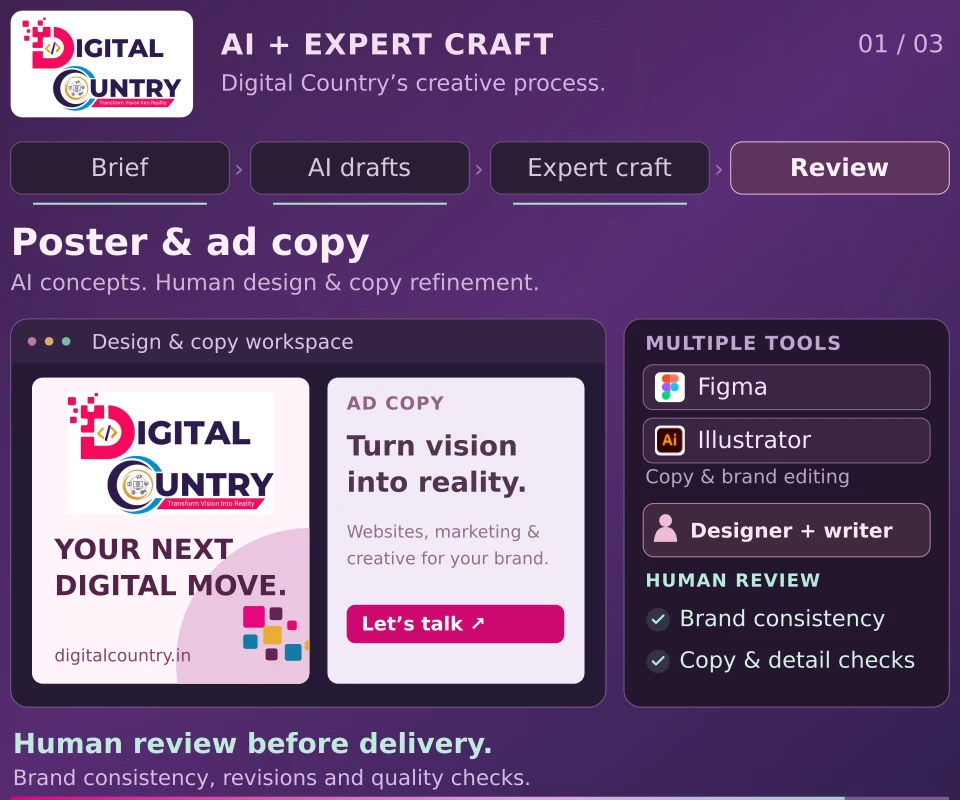Click the Digital Country logo on the poster
Image resolution: width=960 pixels, height=800 pixels.
point(171,452)
